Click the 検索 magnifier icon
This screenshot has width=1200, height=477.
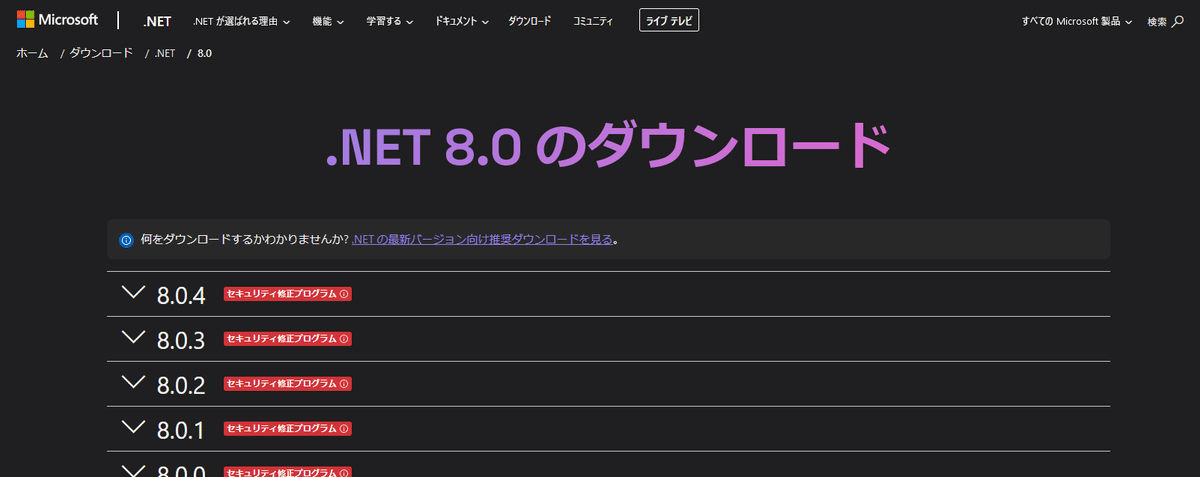pyautogui.click(x=1177, y=21)
